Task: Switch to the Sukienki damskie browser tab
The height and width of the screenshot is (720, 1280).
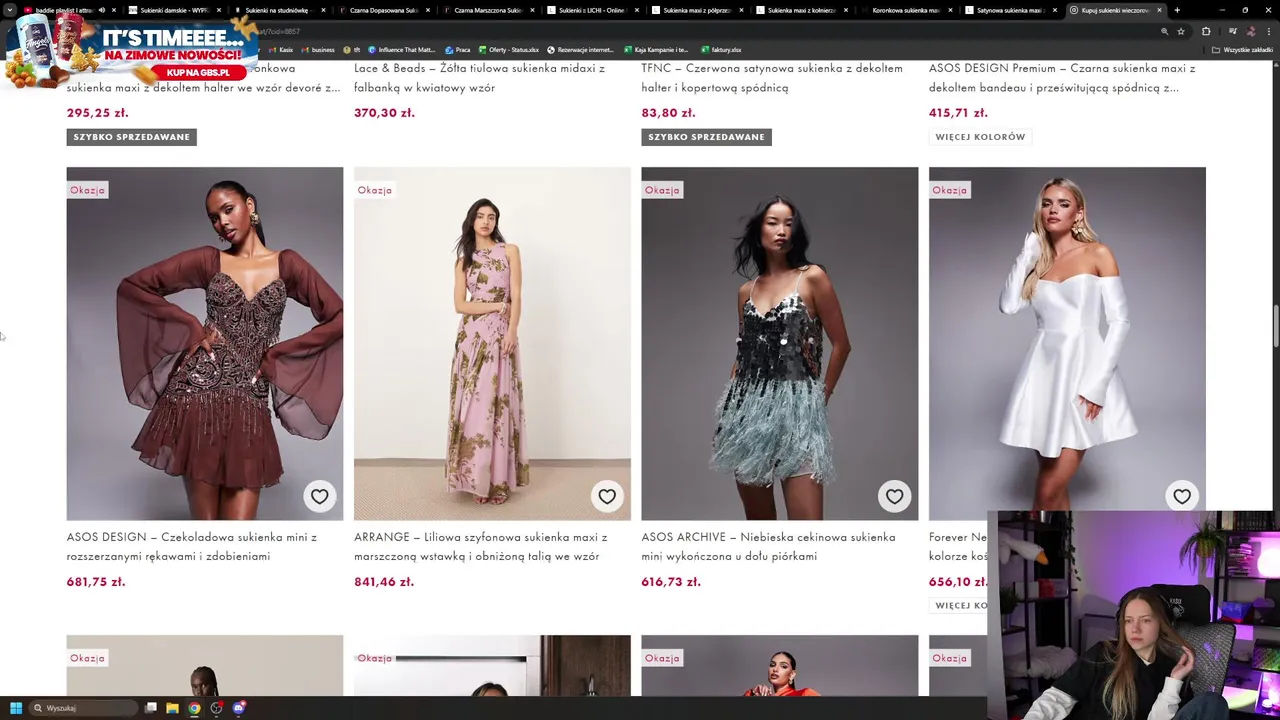Action: pos(173,10)
